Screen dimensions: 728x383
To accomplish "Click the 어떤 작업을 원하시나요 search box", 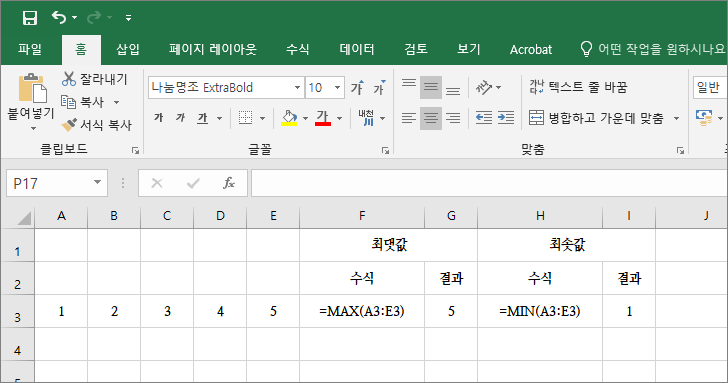I will pyautogui.click(x=653, y=49).
